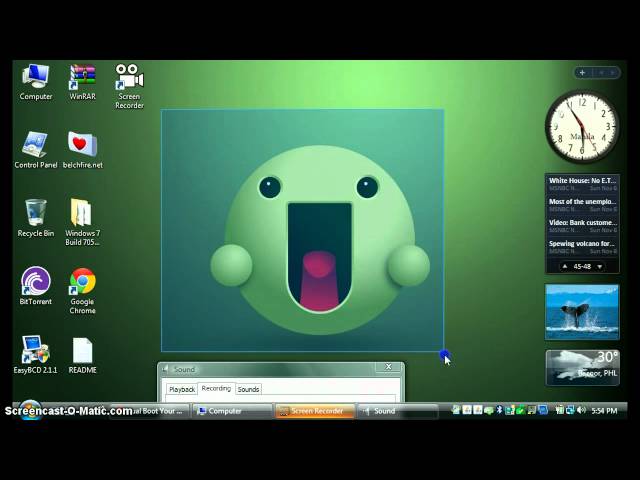Launch the BitTorrent shortcut
640x480 pixels.
tap(36, 286)
